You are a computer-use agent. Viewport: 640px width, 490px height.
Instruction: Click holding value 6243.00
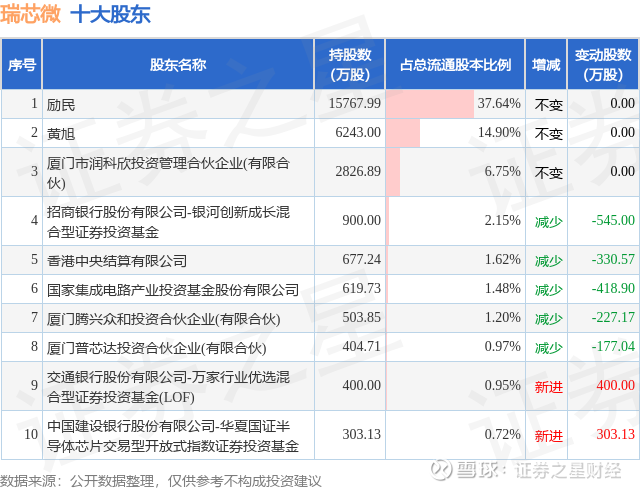(358, 132)
